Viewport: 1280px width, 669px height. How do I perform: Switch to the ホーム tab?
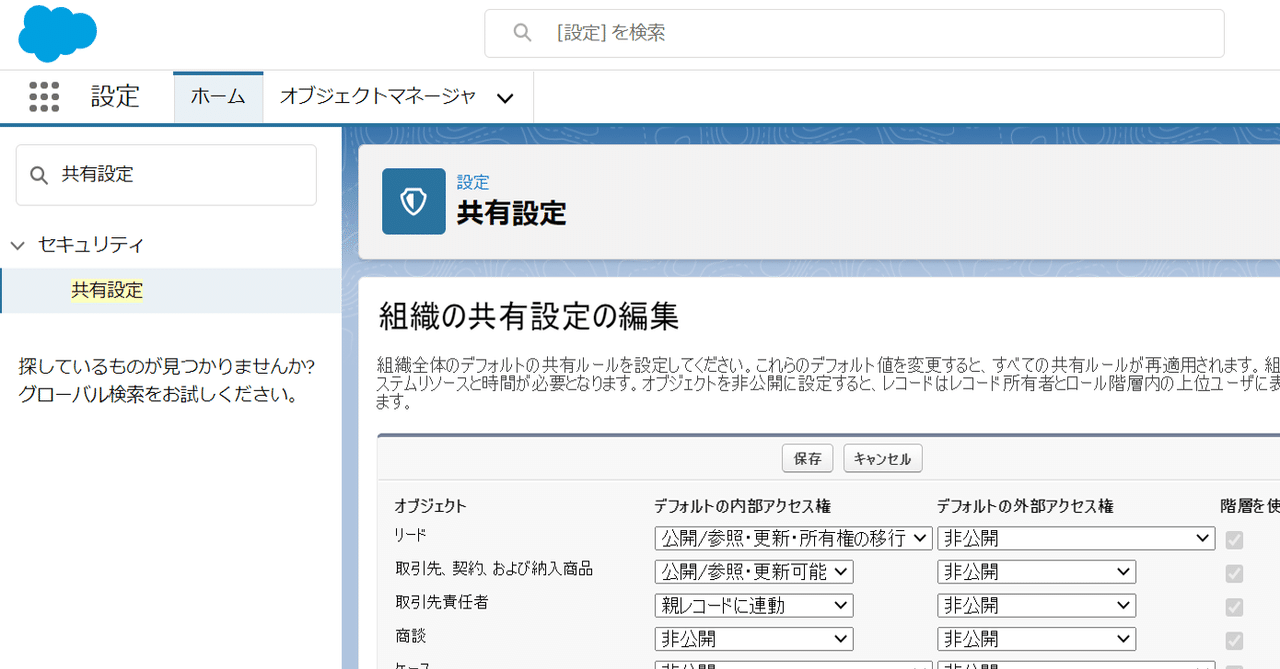[x=218, y=97]
